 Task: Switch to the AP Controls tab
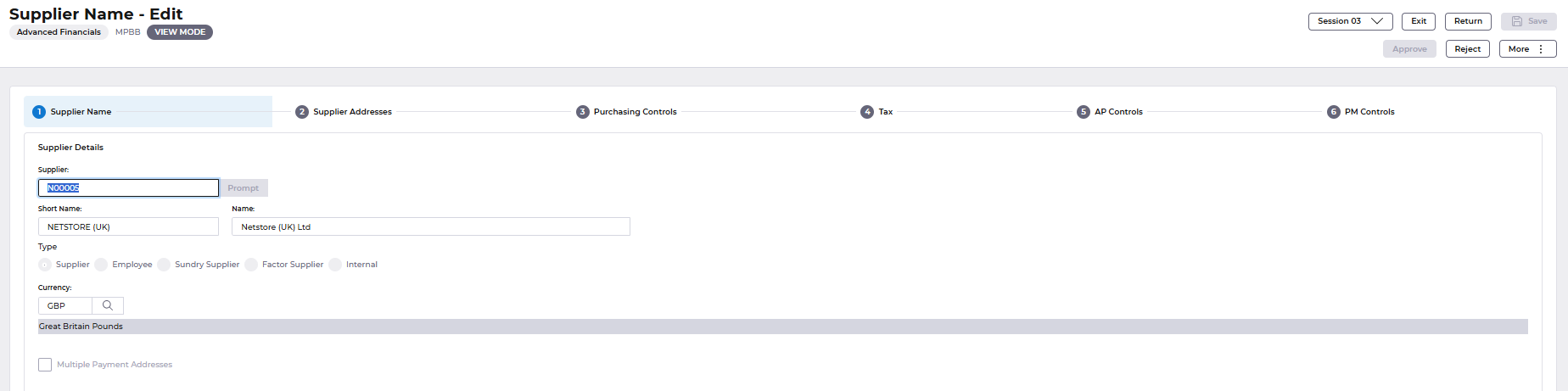[1117, 112]
